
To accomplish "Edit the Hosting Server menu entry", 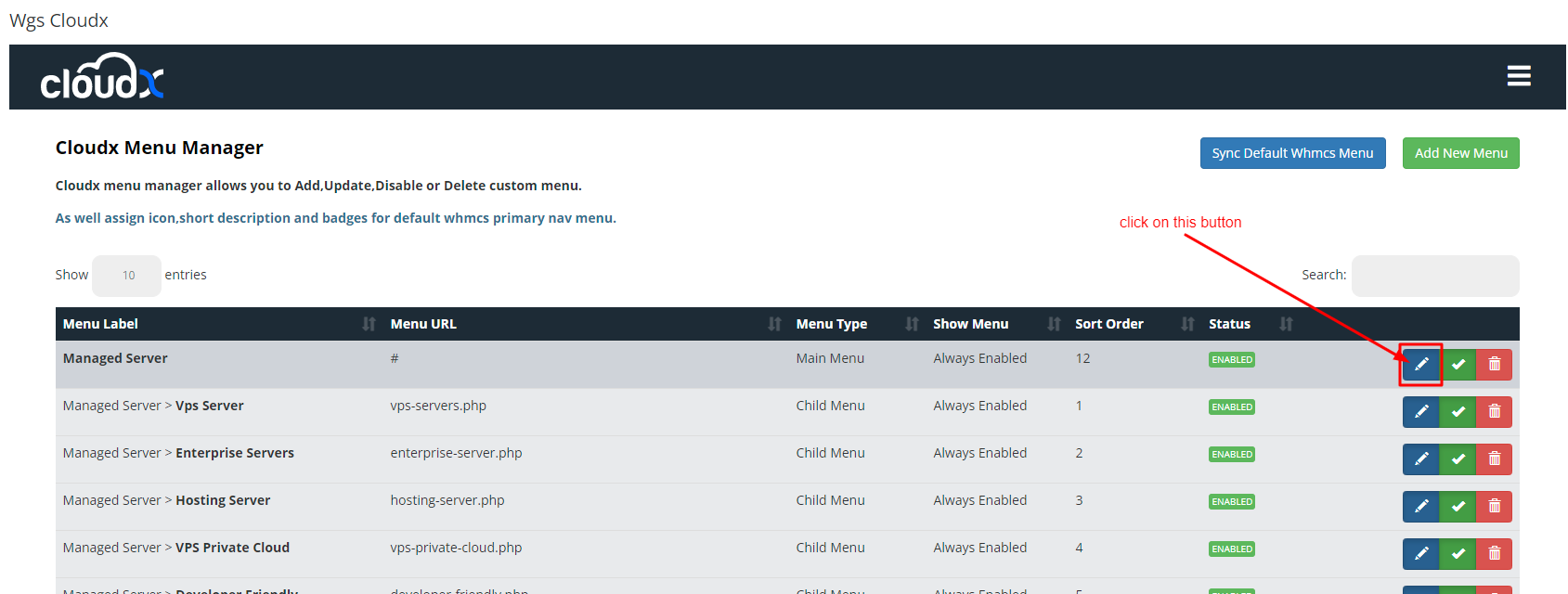I will click(1420, 506).
